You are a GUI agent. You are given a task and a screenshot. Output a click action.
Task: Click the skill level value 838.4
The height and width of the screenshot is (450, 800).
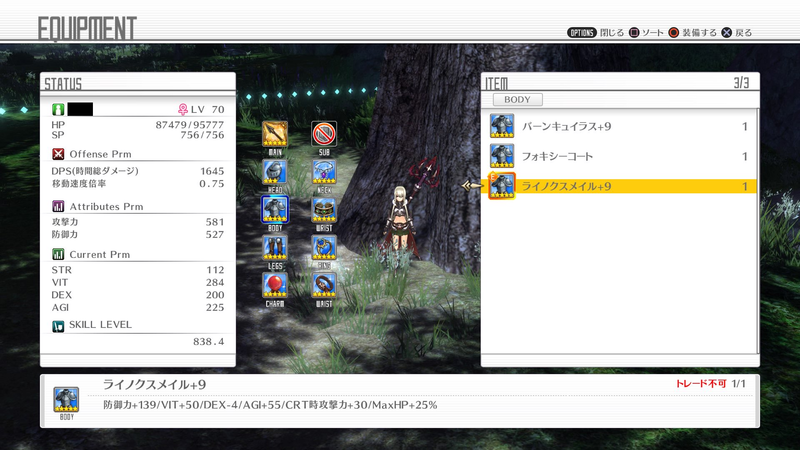[209, 342]
